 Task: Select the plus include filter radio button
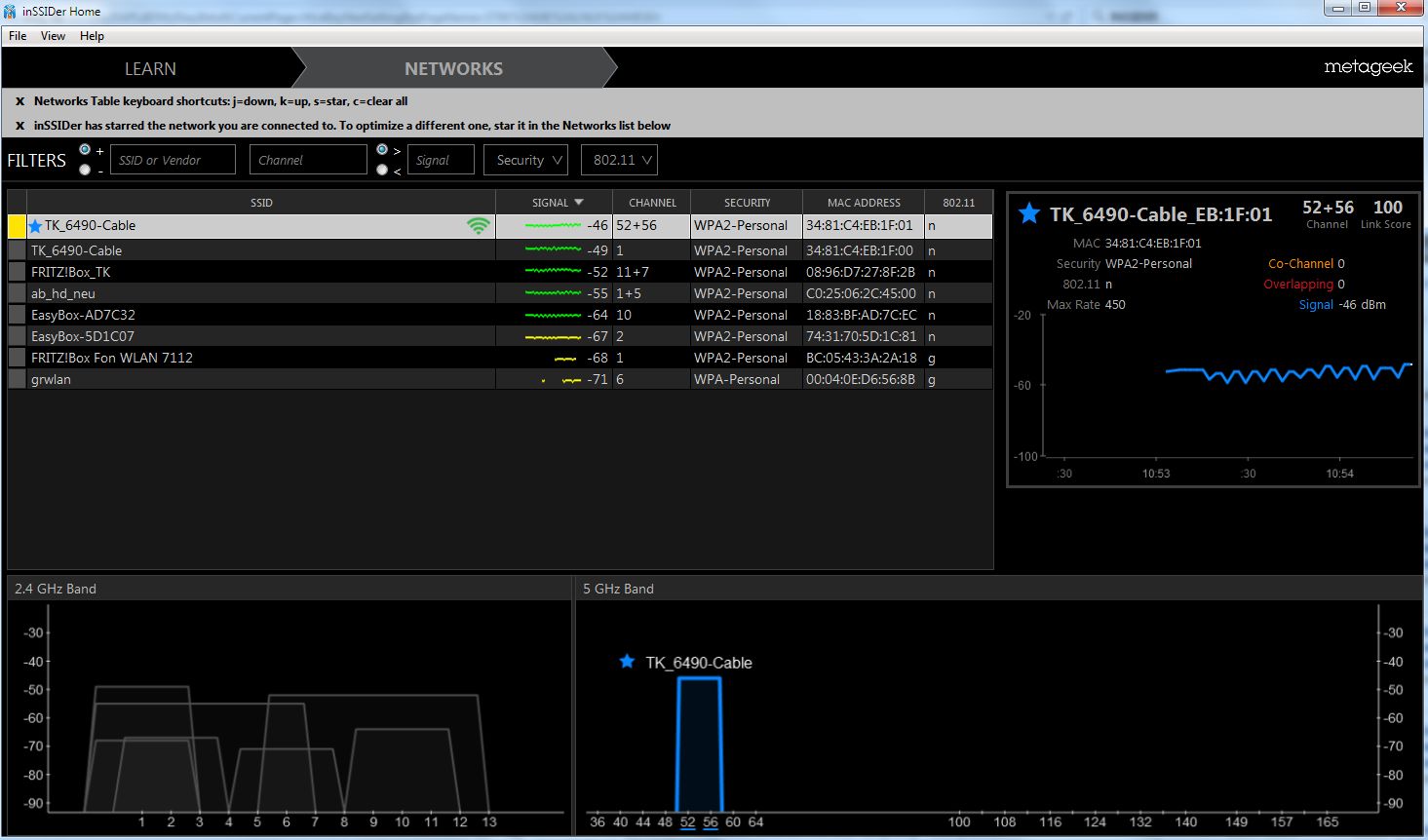[85, 149]
